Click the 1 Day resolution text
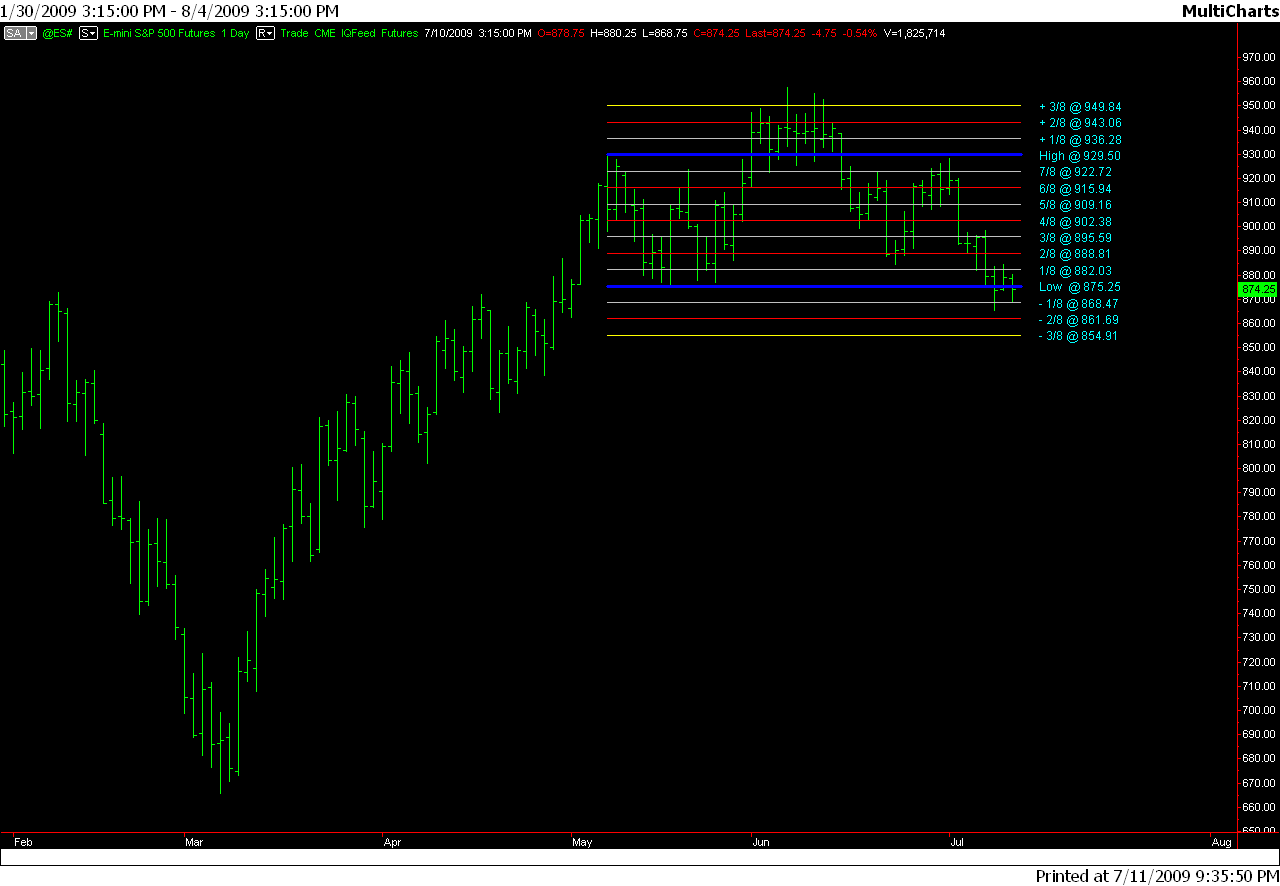1280x886 pixels. click(x=236, y=33)
